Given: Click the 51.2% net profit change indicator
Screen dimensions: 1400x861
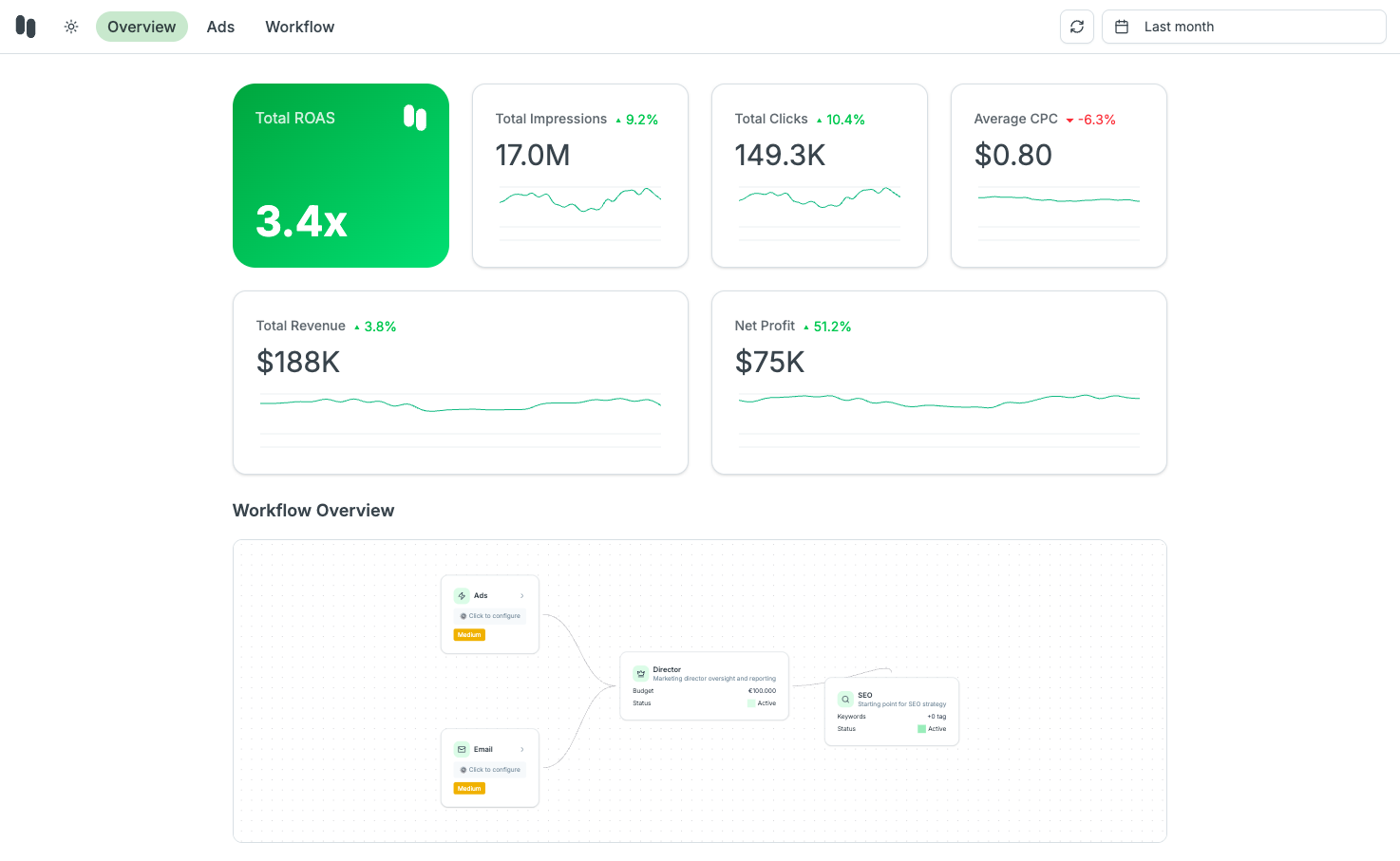Looking at the screenshot, I should coord(827,327).
